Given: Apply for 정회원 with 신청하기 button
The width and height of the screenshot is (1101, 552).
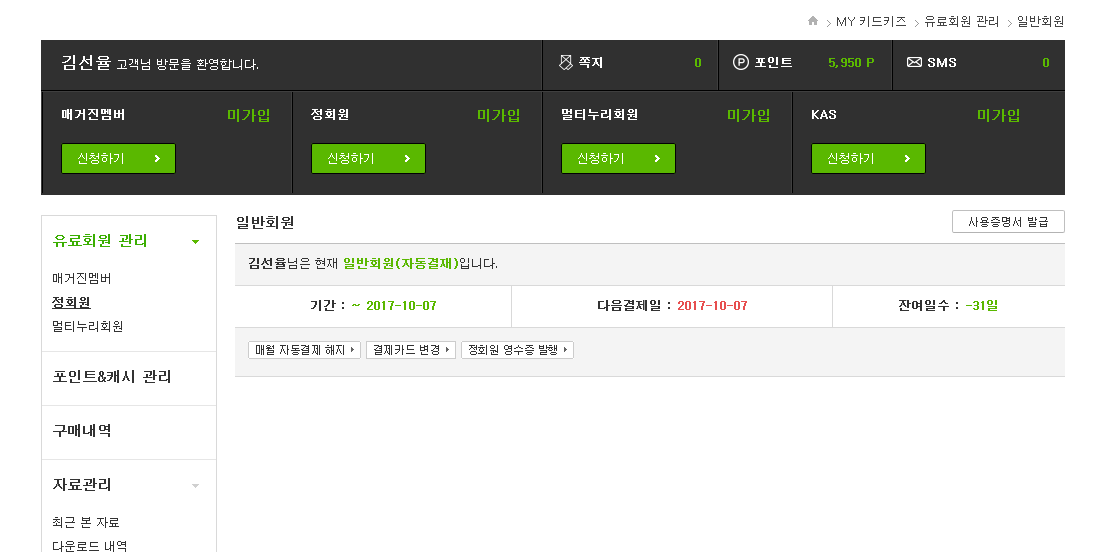Looking at the screenshot, I should [x=368, y=159].
